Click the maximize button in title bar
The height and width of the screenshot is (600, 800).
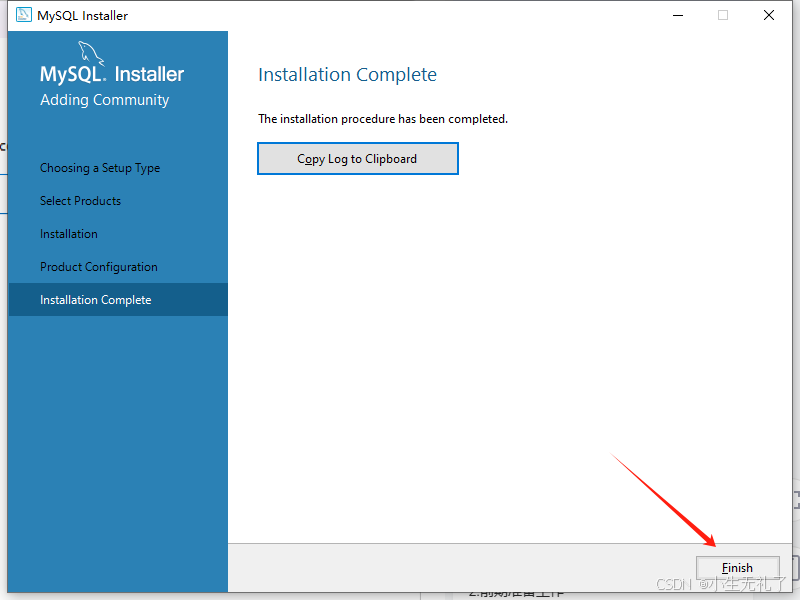[723, 15]
